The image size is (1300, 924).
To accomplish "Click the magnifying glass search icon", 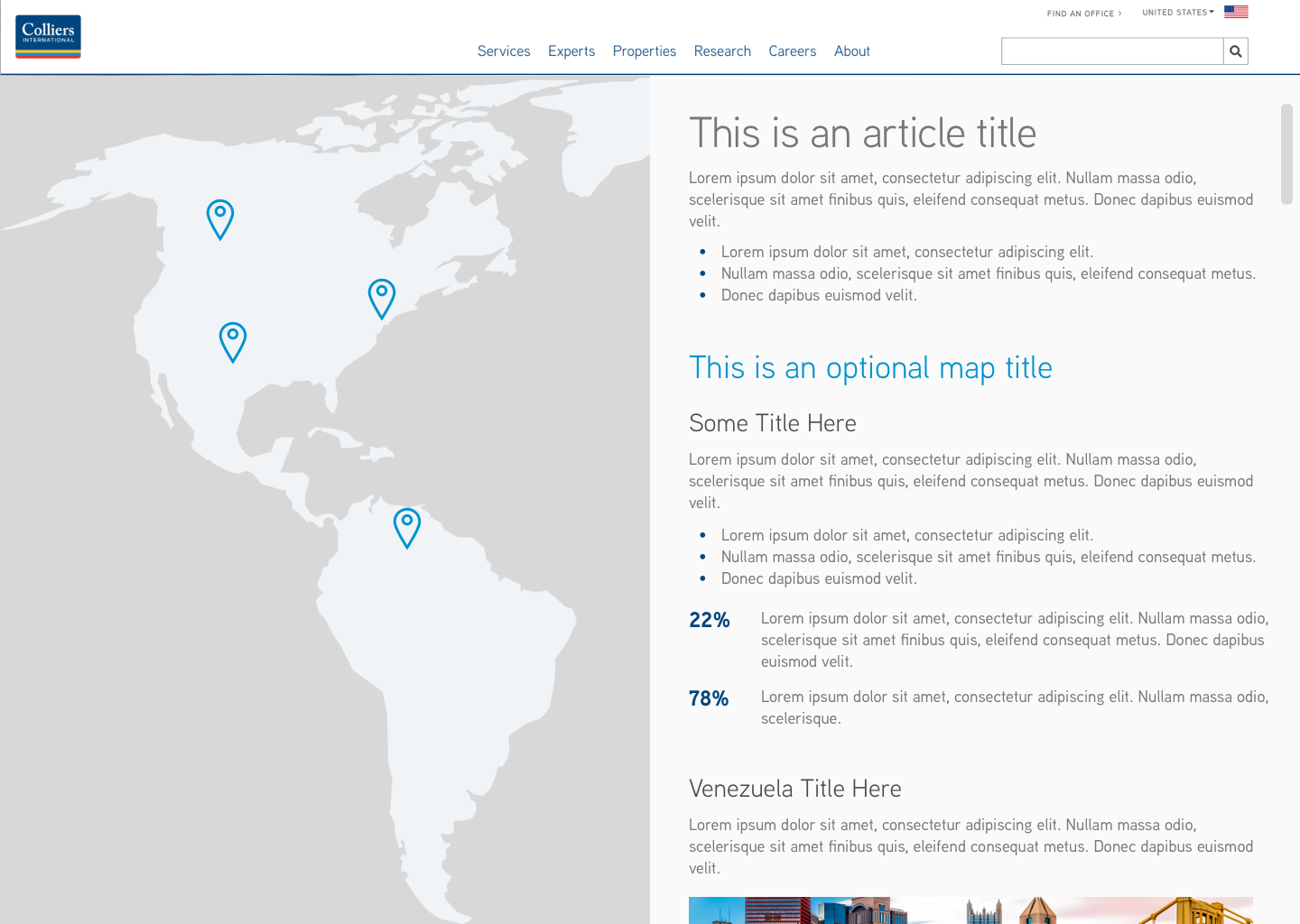I will coord(1236,51).
